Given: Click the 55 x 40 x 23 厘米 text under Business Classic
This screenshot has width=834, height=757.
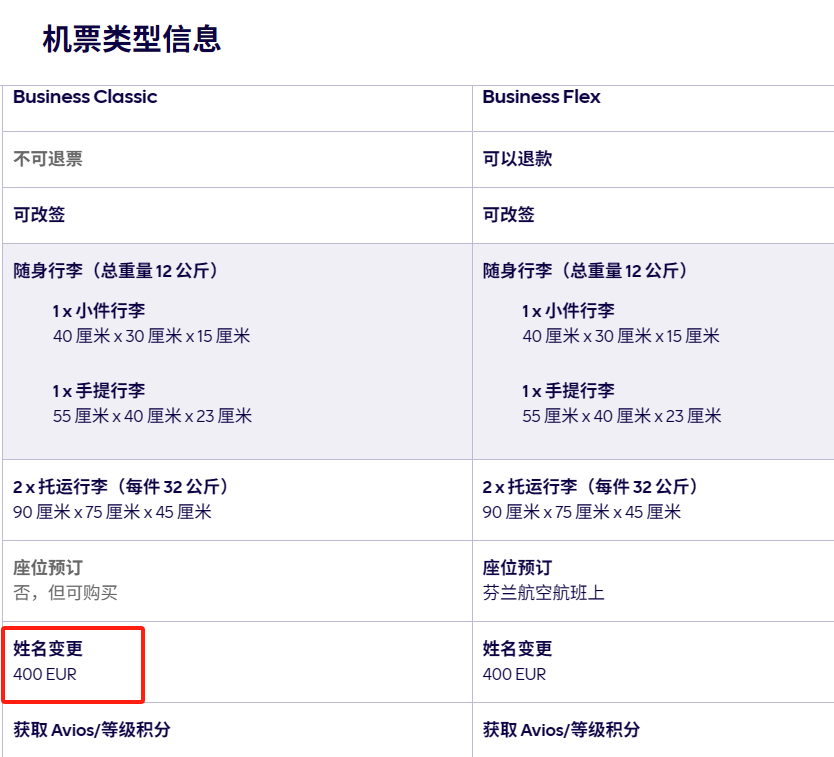Looking at the screenshot, I should (152, 416).
